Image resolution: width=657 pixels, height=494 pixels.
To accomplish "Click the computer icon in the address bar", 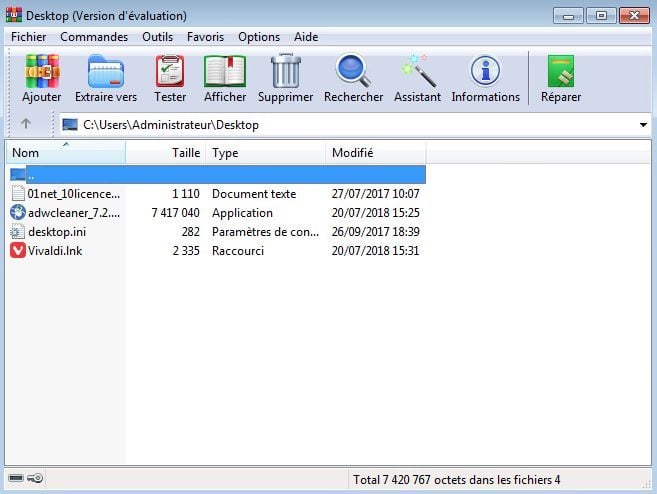I will [x=70, y=124].
